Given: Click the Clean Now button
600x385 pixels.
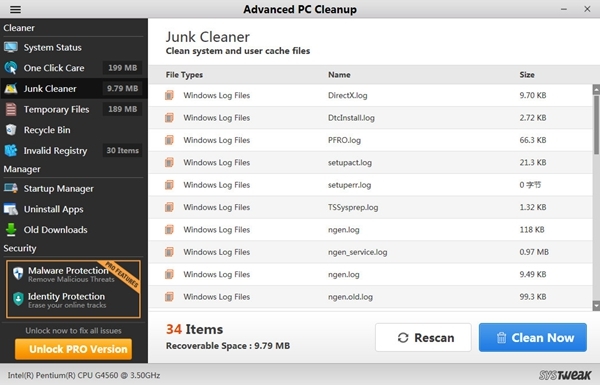Looking at the screenshot, I should click(532, 337).
